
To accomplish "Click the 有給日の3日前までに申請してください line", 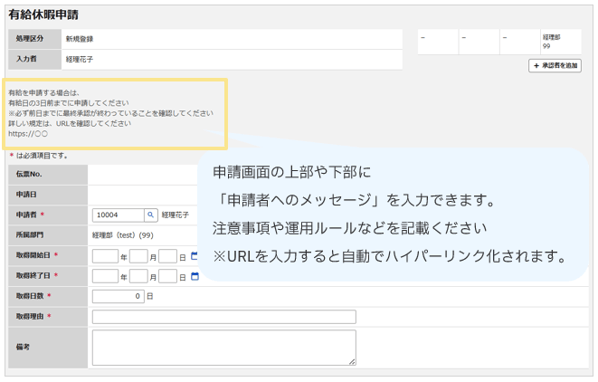I will (69, 103).
